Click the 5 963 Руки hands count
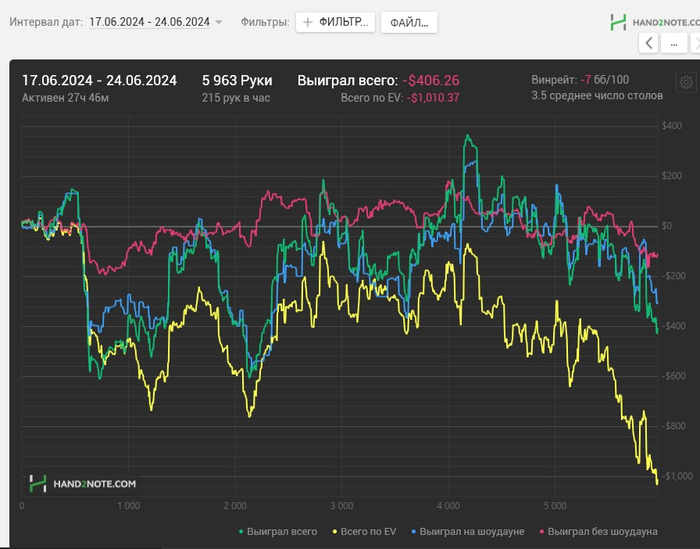 [237, 80]
